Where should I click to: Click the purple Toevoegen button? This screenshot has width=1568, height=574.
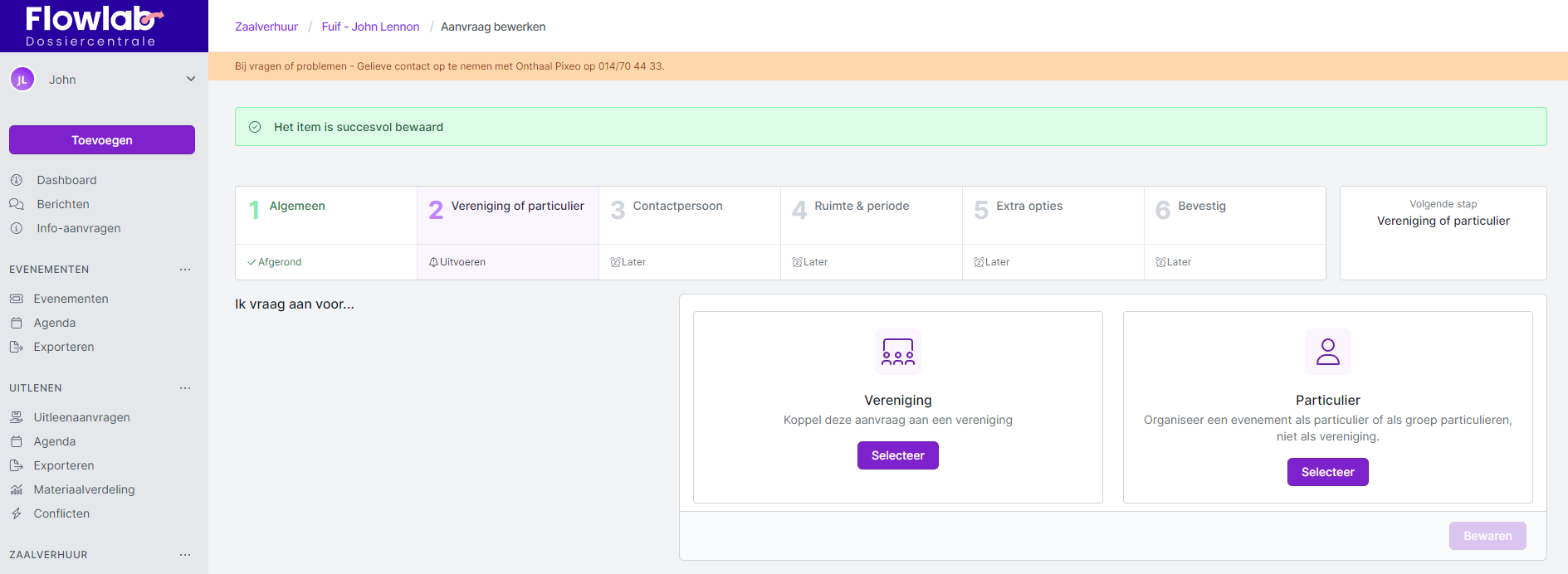coord(102,140)
